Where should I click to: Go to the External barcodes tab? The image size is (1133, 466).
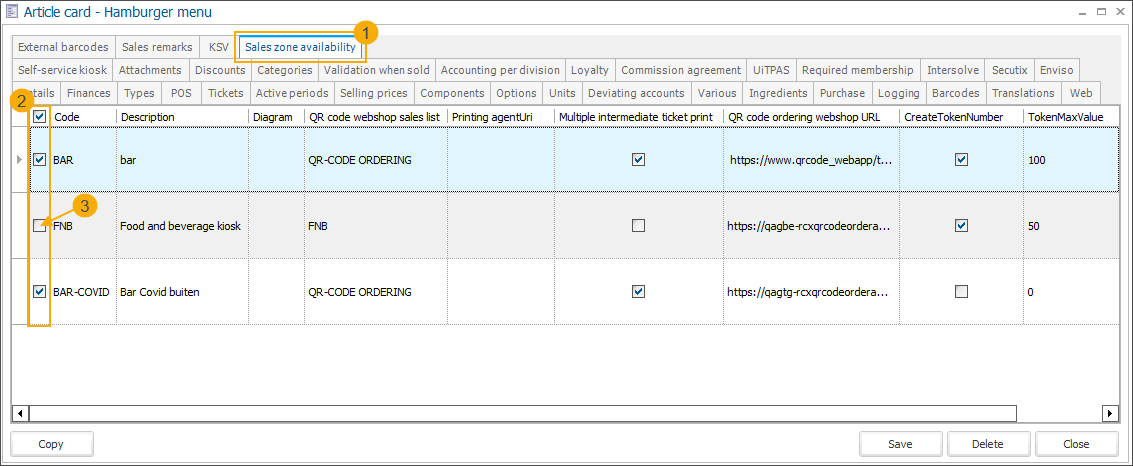coord(62,47)
